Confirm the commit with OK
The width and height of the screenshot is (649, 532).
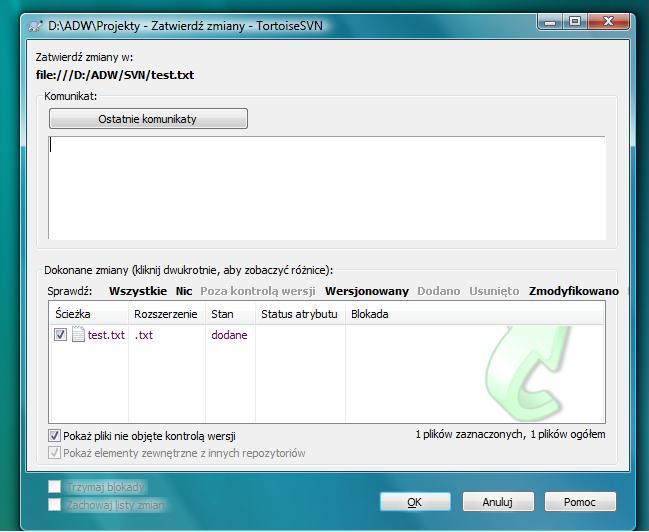tap(415, 502)
